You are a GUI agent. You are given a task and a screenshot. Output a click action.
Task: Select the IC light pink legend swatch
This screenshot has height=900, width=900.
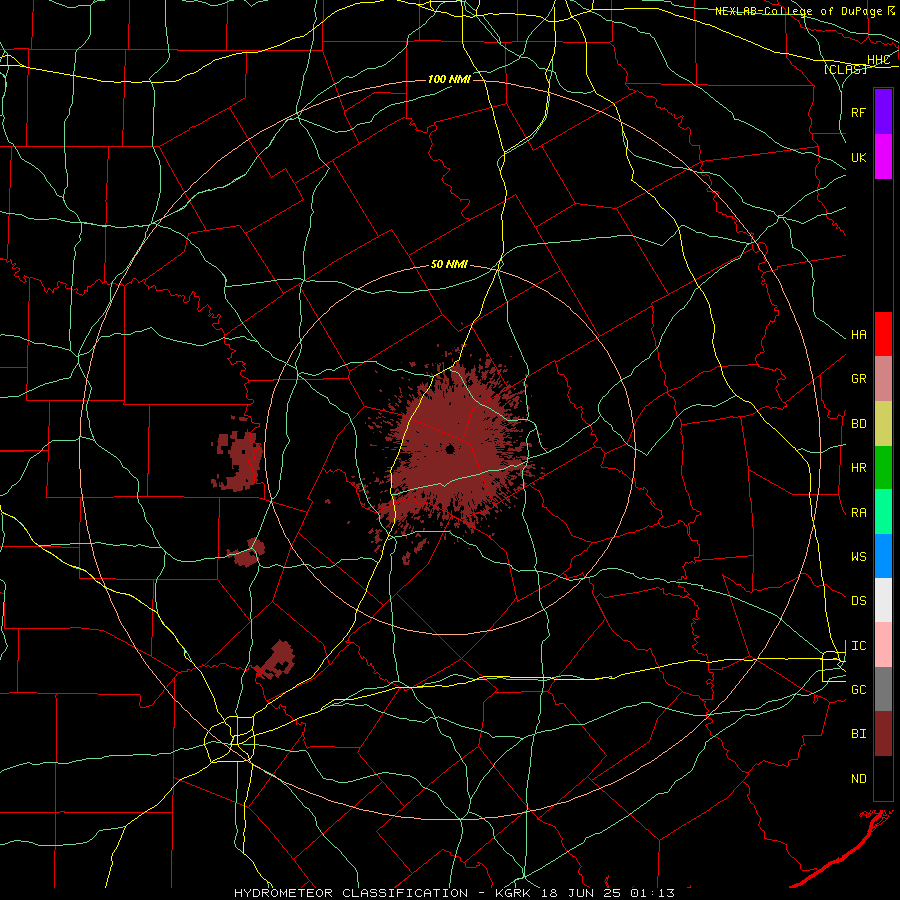[x=883, y=645]
